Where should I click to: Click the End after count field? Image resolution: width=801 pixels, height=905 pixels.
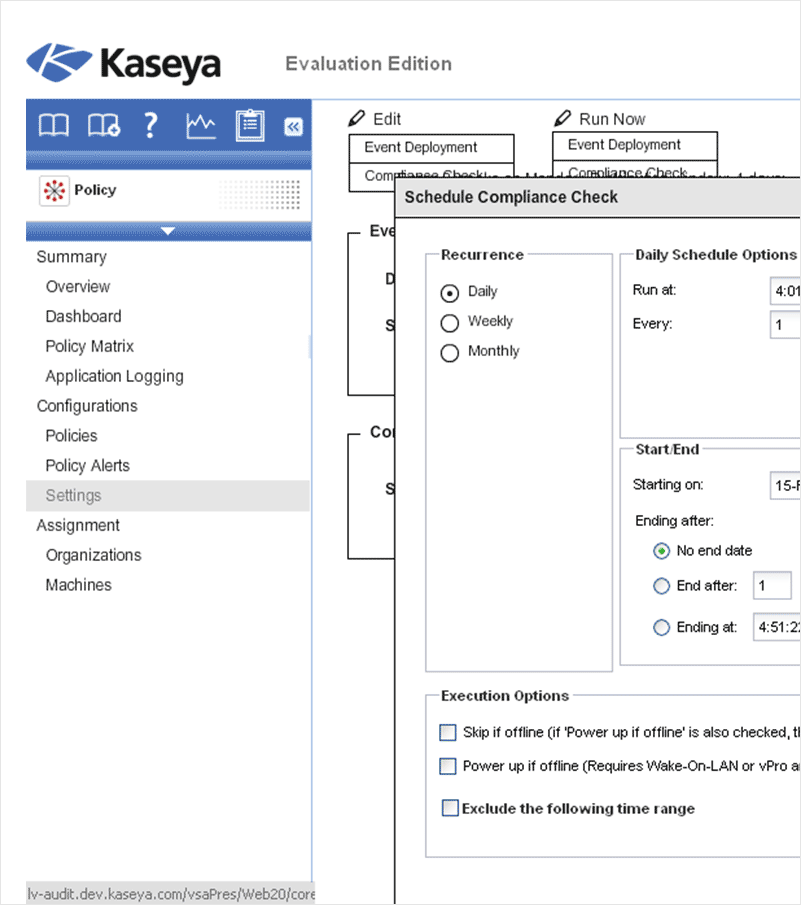coord(772,586)
